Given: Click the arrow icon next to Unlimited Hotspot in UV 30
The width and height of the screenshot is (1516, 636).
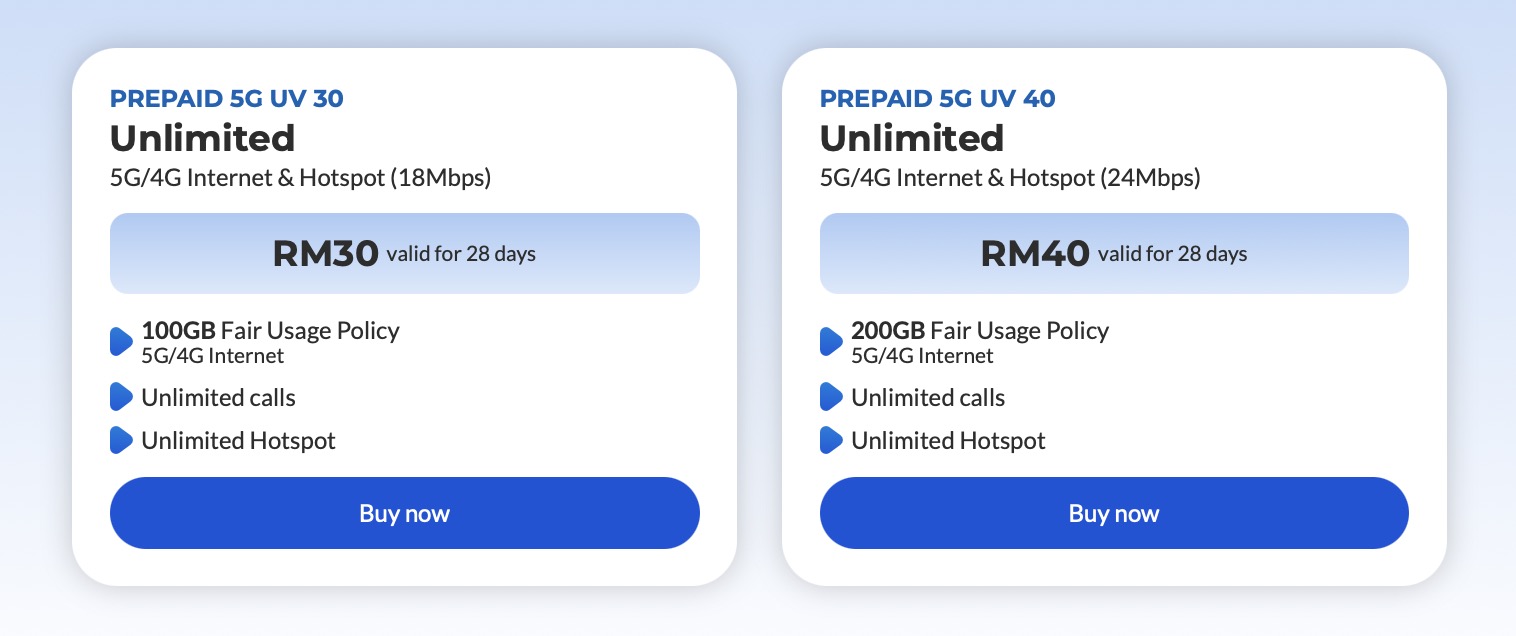Looking at the screenshot, I should click(121, 440).
